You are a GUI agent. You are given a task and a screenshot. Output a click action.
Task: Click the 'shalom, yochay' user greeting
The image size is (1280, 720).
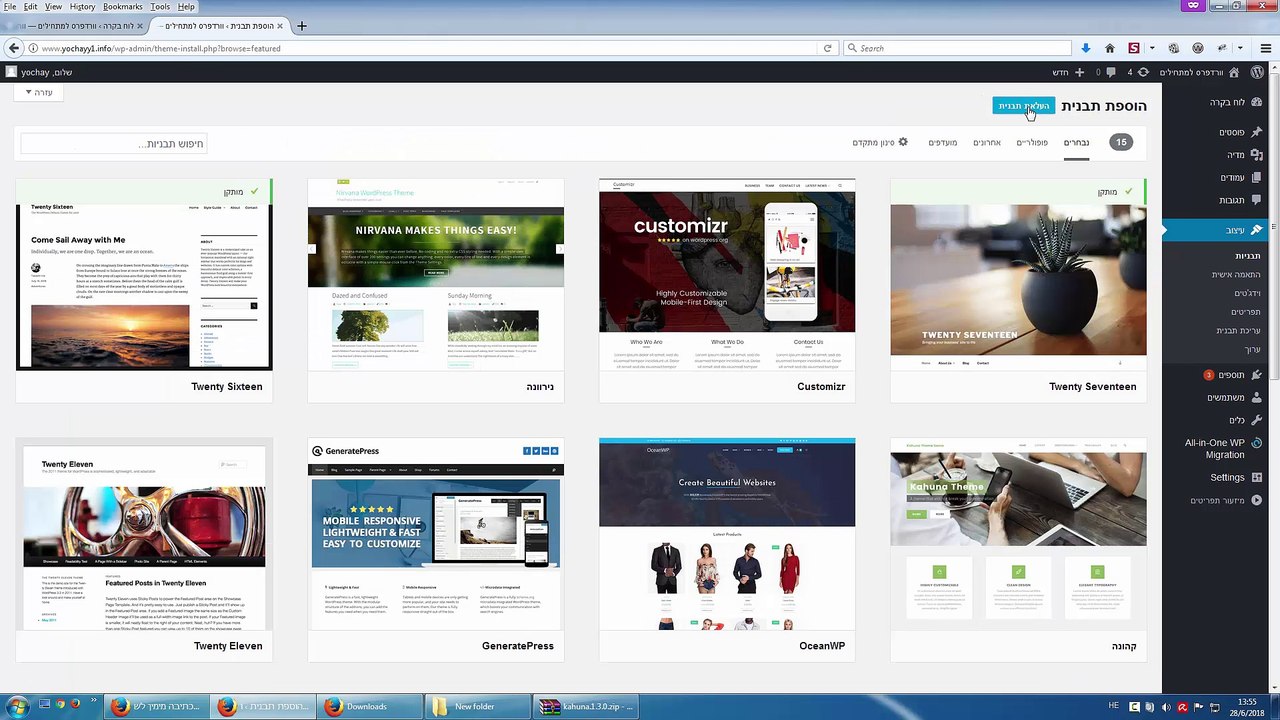click(38, 72)
